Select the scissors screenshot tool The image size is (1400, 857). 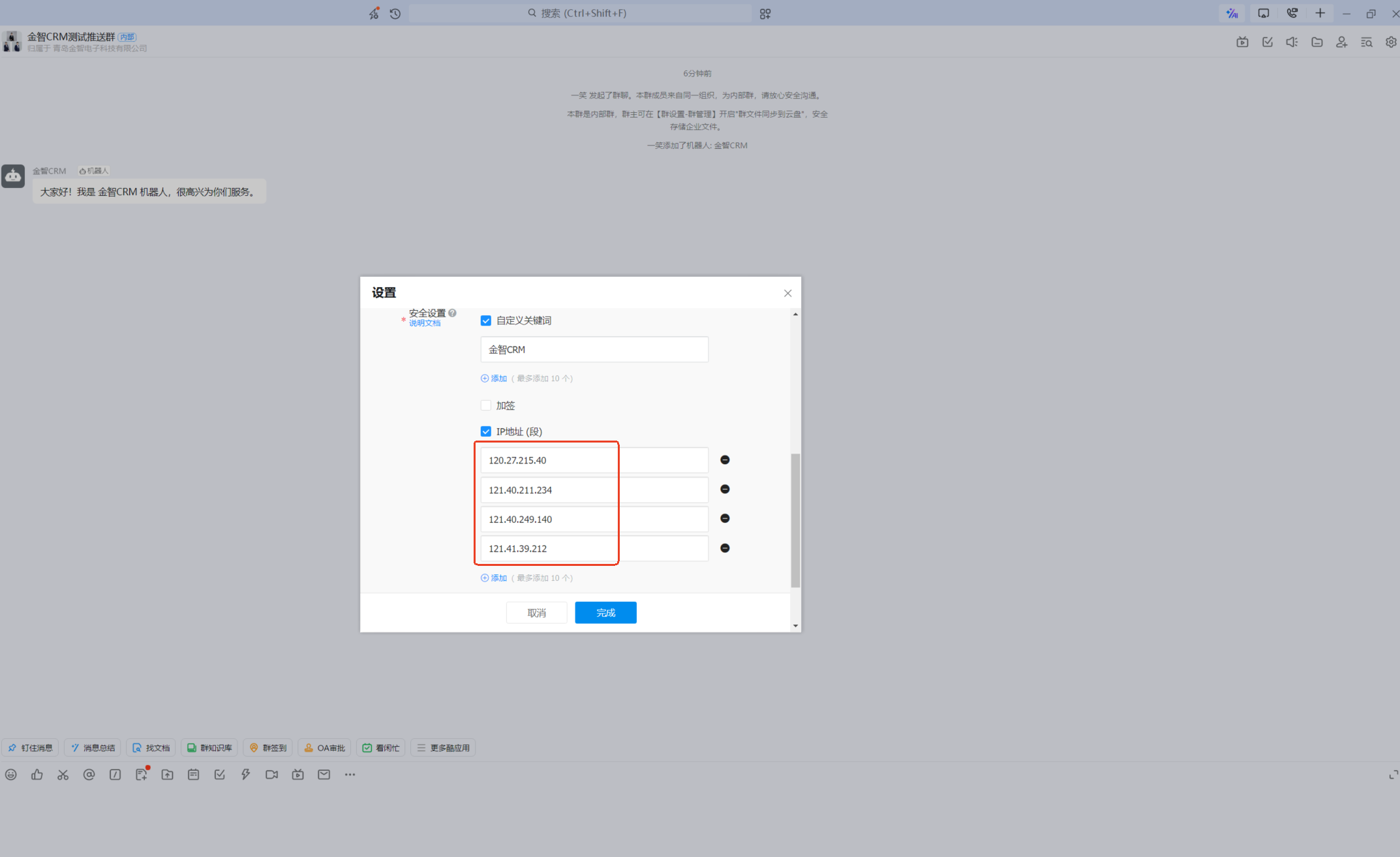[63, 774]
